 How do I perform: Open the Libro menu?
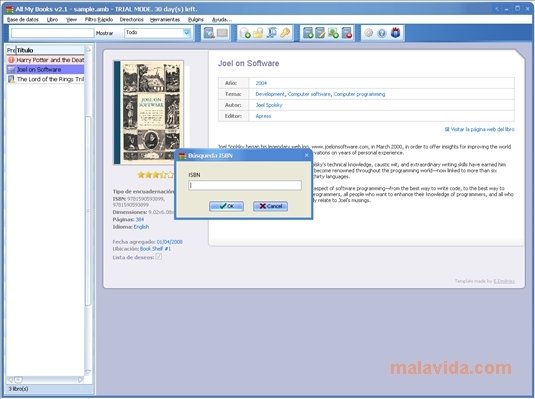52,20
